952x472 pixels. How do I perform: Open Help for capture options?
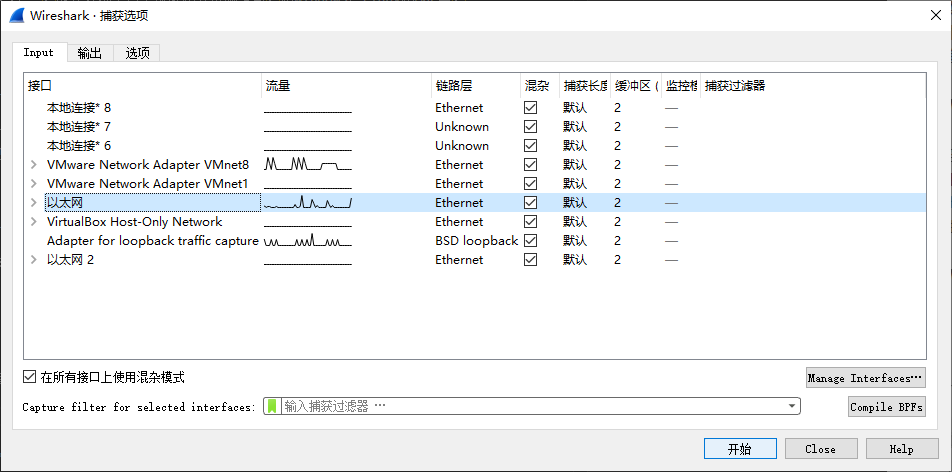tap(902, 449)
